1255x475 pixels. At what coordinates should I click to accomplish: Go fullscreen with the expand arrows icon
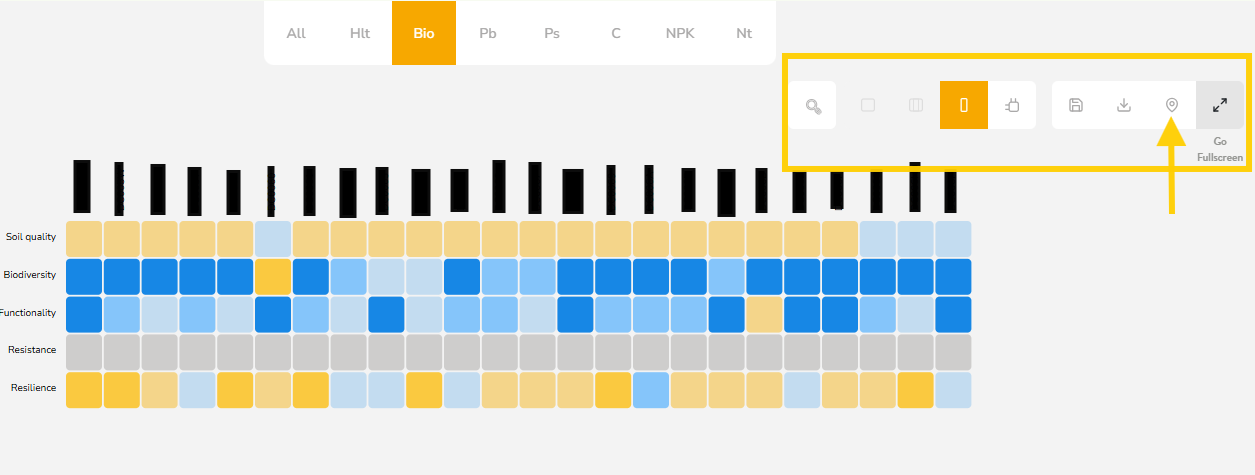coord(1220,105)
